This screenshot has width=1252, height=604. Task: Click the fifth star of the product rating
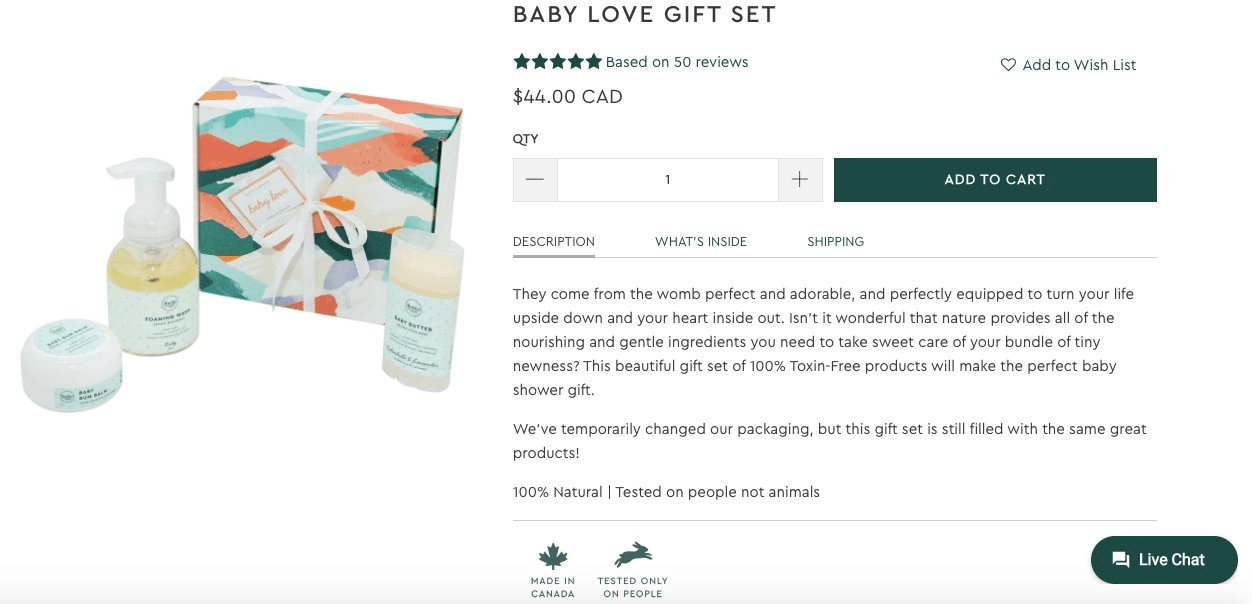coord(591,61)
